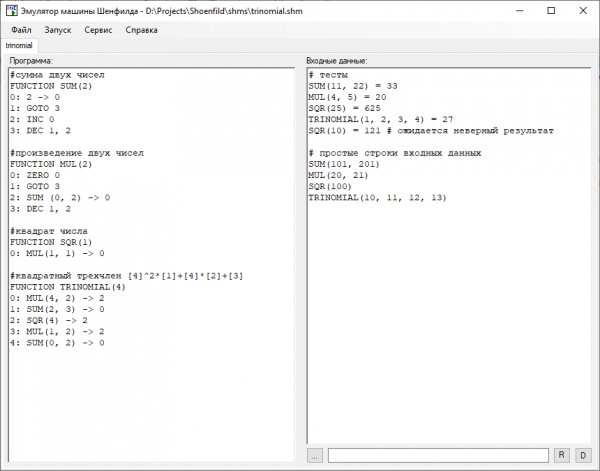Image resolution: width=600 pixels, height=471 pixels.
Task: Click the line '0: 2 -> 0'
Action: click(x=35, y=97)
